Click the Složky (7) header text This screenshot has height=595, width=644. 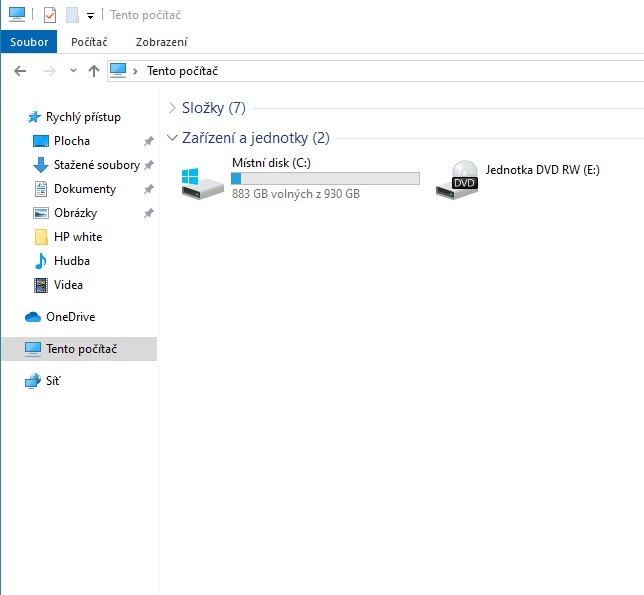214,108
